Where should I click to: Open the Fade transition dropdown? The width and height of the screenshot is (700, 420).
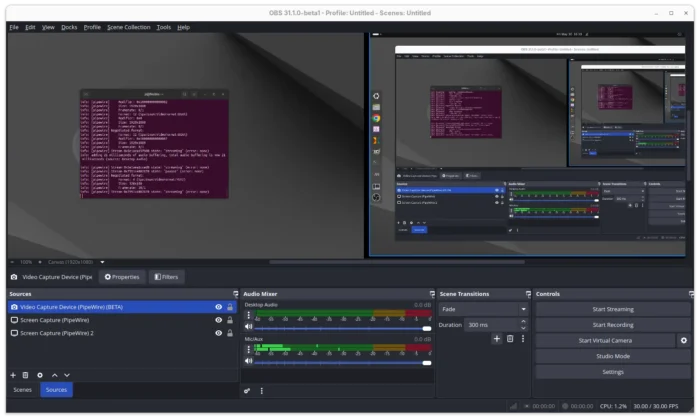482,309
